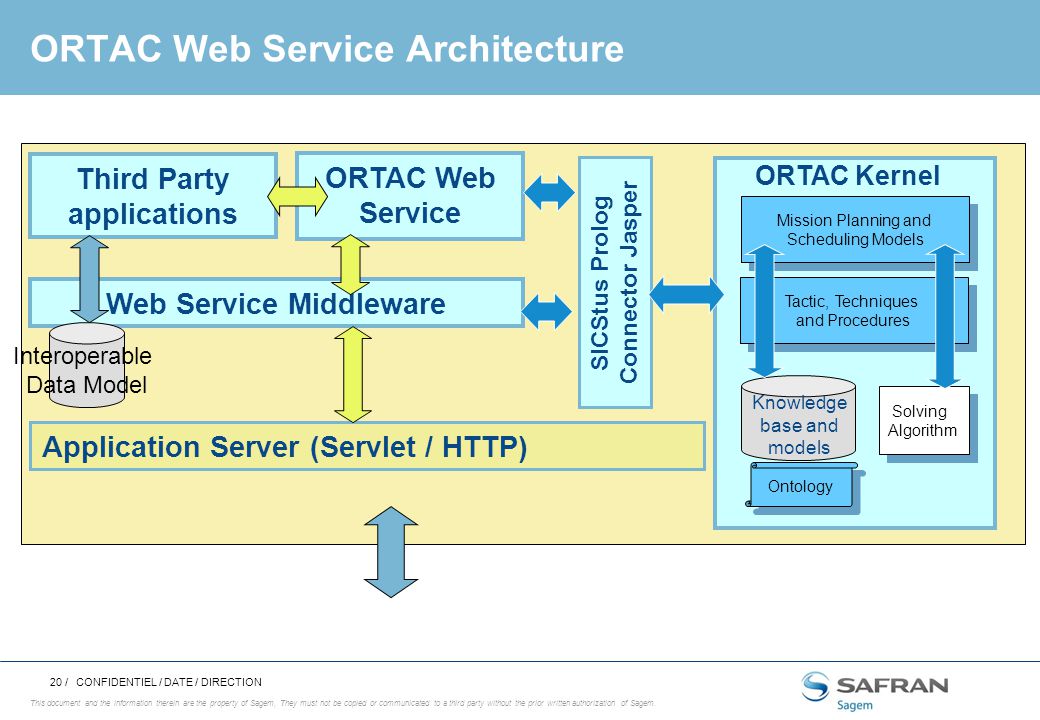Click the Interoperable Data Model cylinder
The image size is (1040, 720).
[87, 365]
